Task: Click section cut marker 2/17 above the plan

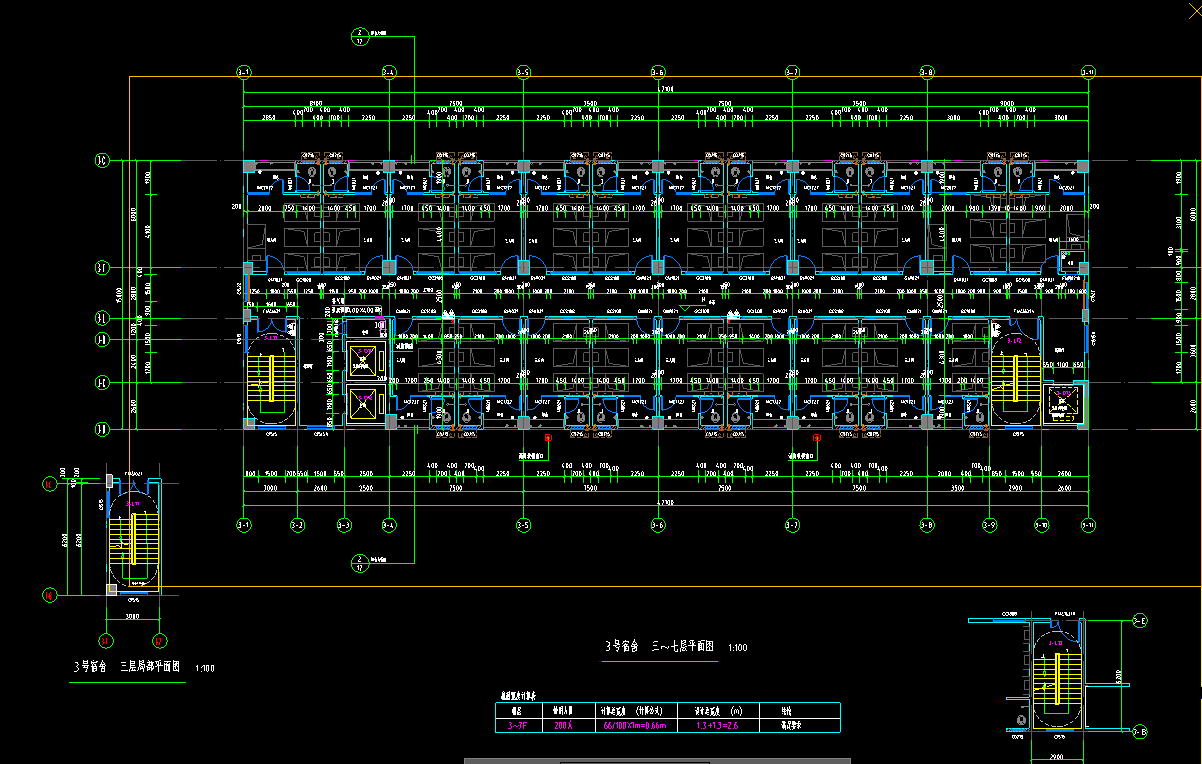Action: tap(359, 37)
